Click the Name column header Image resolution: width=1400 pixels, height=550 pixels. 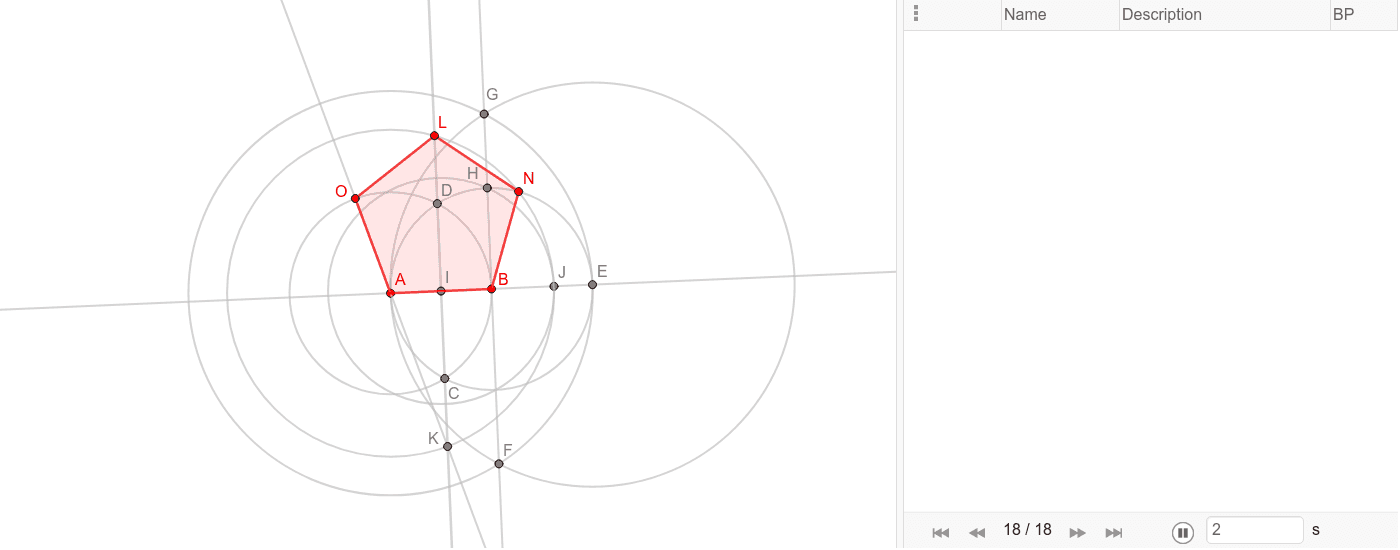click(1058, 15)
